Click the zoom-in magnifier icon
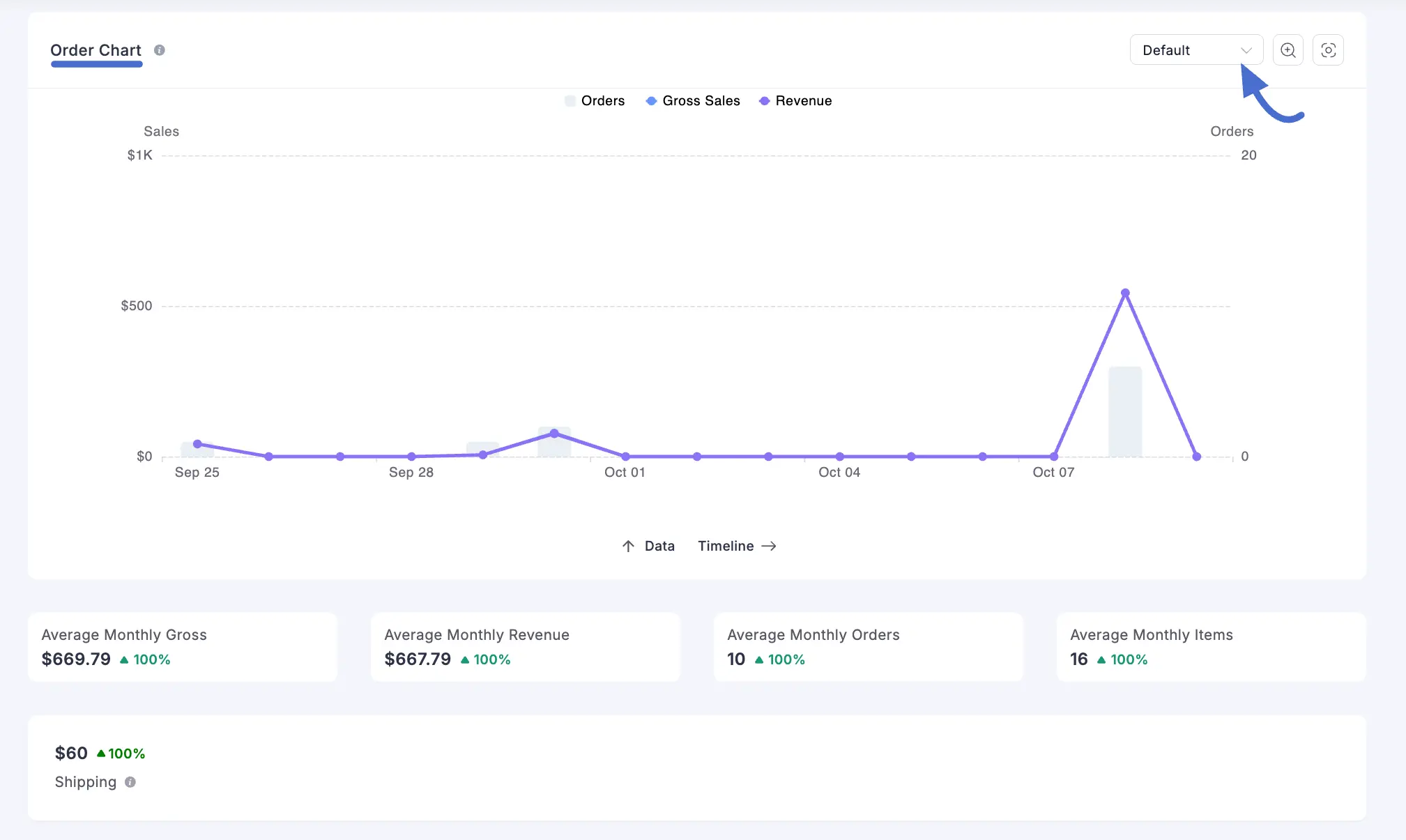Screen dimensions: 1406x840 (x=1287, y=49)
